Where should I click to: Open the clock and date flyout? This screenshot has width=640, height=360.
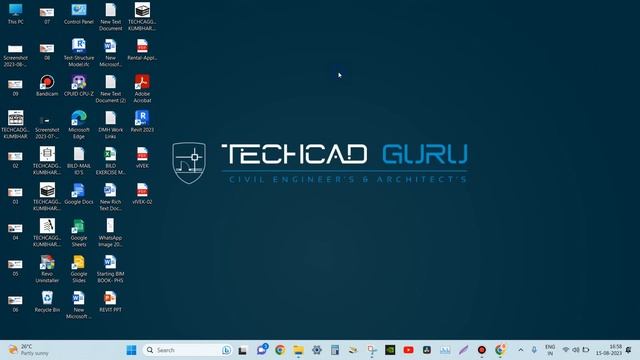coord(609,350)
